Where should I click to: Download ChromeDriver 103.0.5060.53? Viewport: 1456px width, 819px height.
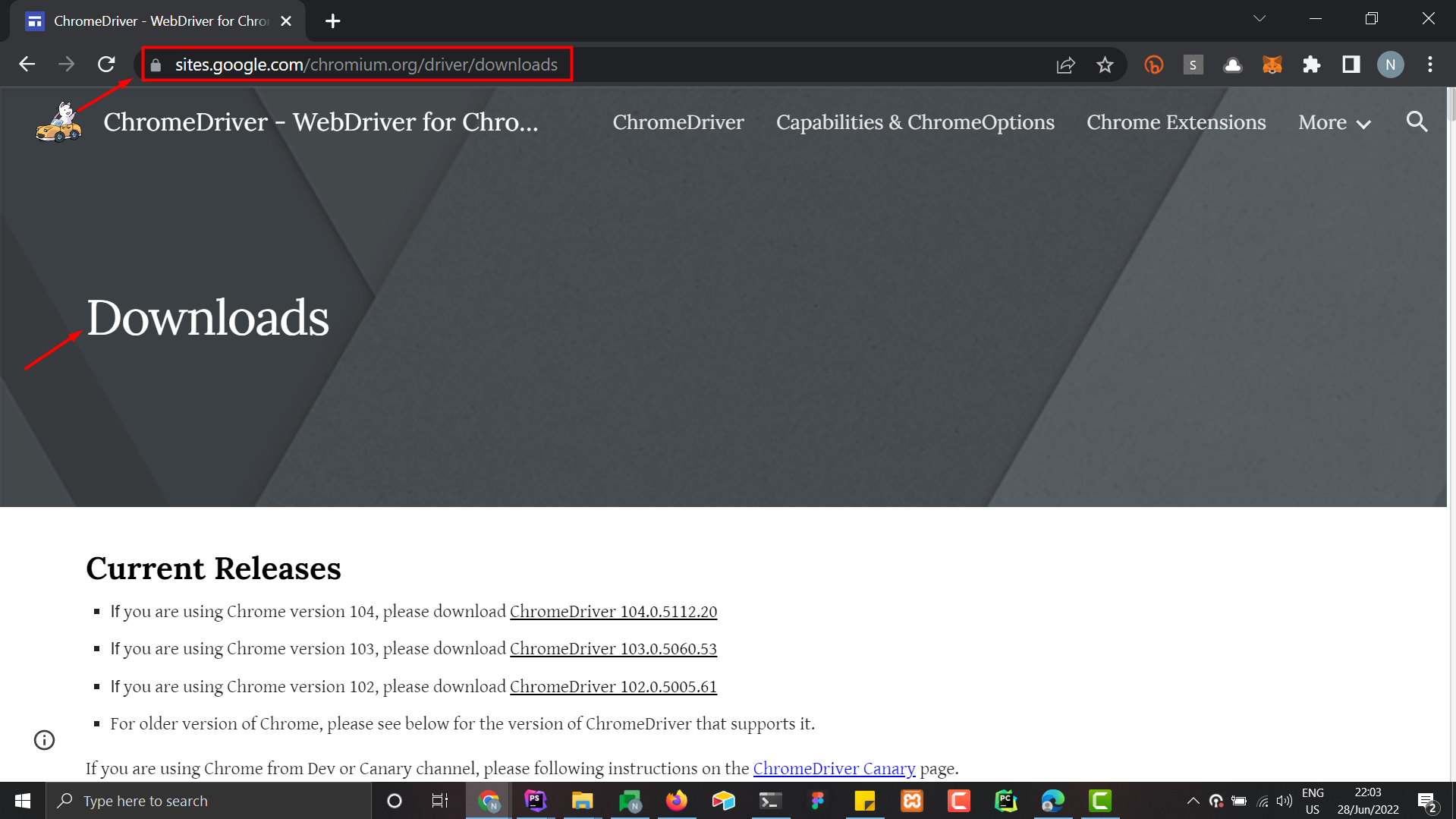click(x=613, y=649)
